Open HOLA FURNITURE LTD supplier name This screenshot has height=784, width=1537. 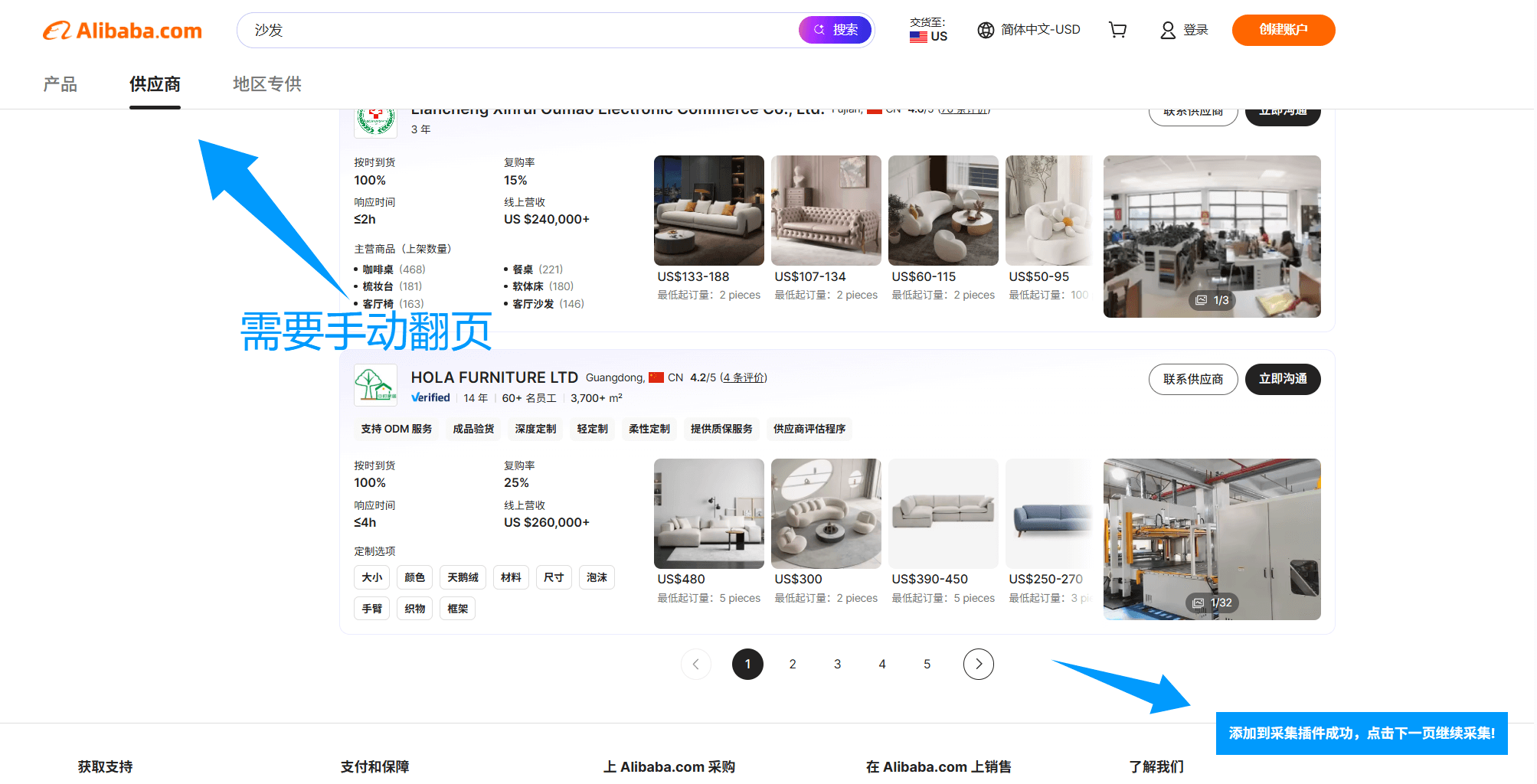point(494,377)
